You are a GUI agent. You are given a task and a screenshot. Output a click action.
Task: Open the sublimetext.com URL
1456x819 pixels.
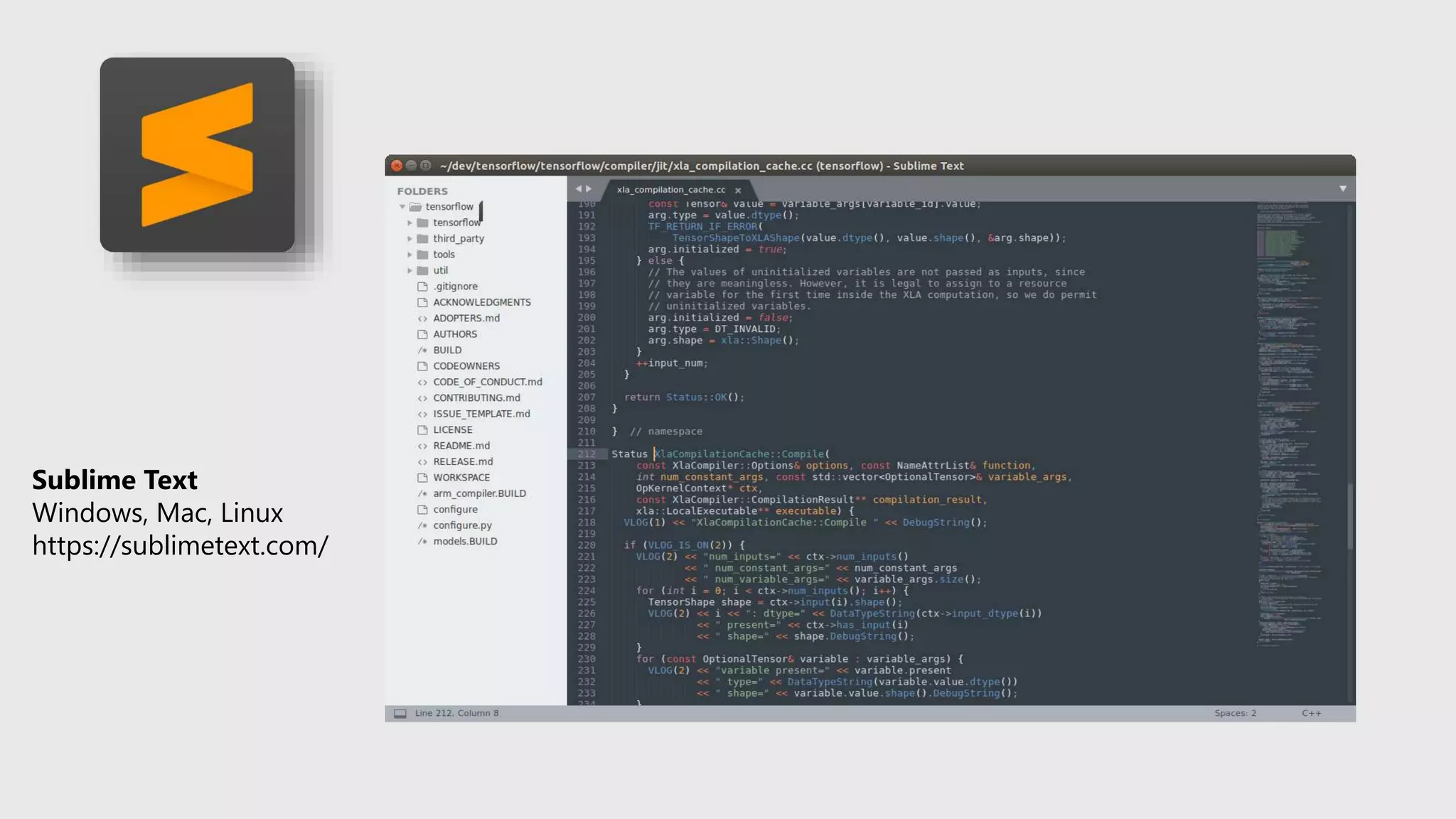180,546
